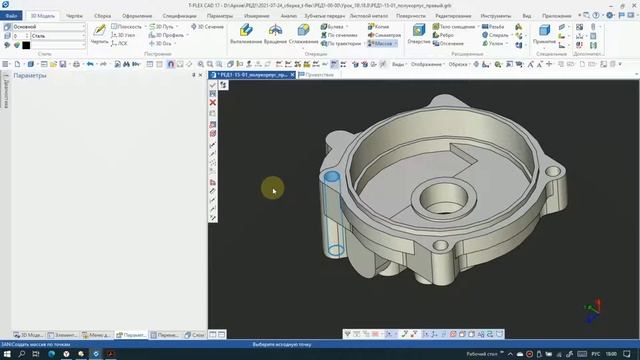The width and height of the screenshot is (640, 360).
Task: Expand the Тело смещения dropdown
Action: [x=478, y=27]
